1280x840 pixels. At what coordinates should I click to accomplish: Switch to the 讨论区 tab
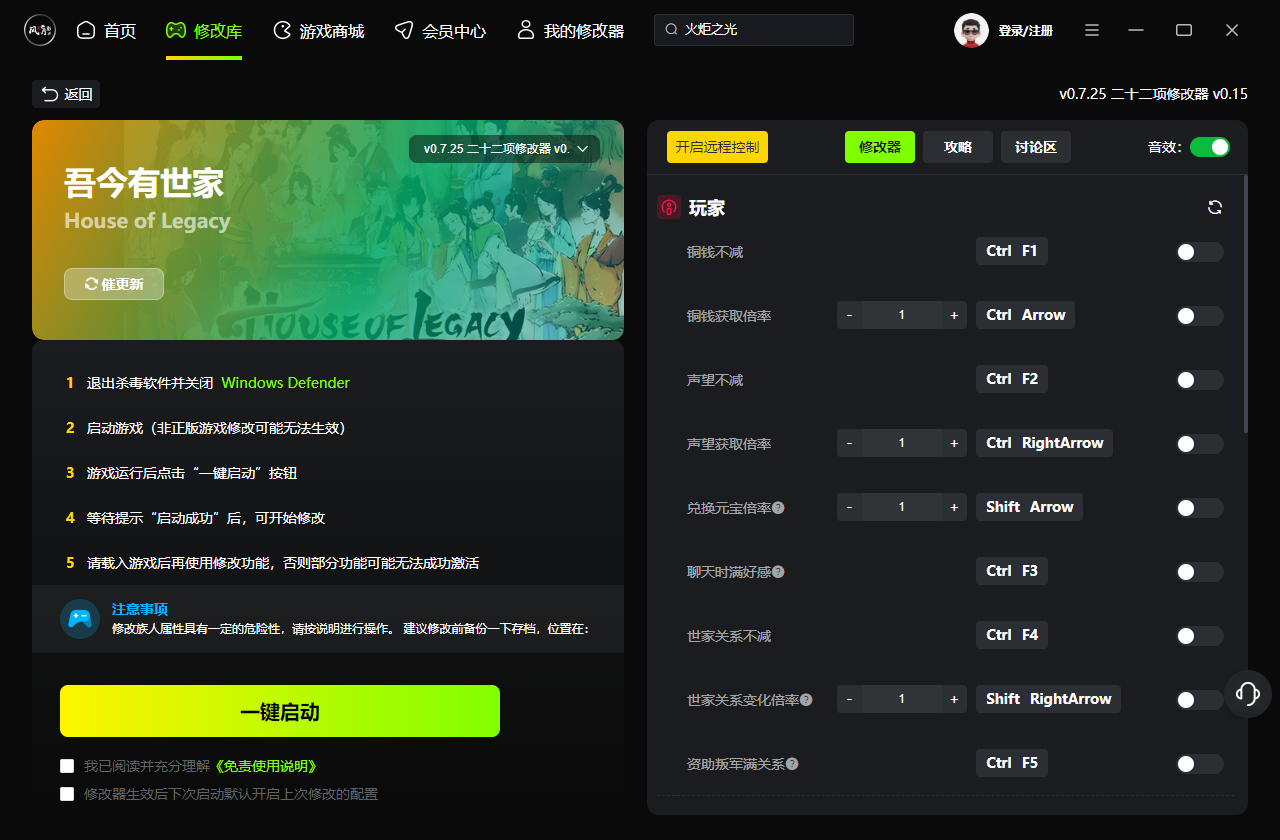1036,147
